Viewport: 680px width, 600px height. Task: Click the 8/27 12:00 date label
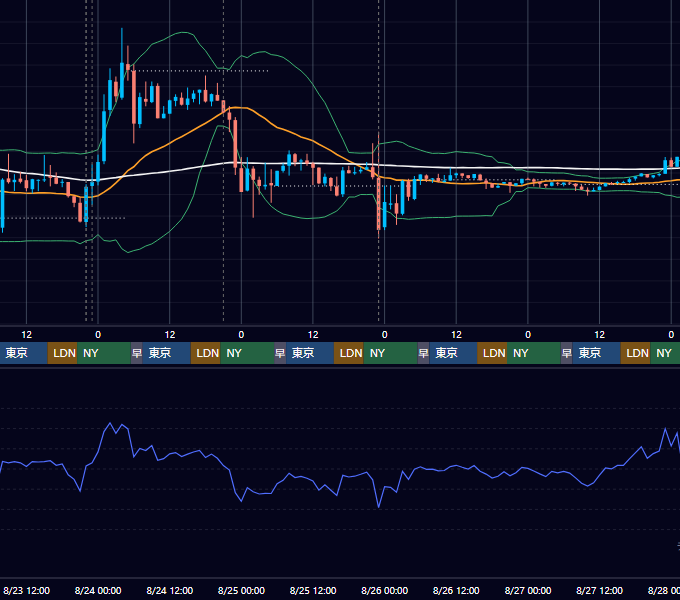coord(599,590)
